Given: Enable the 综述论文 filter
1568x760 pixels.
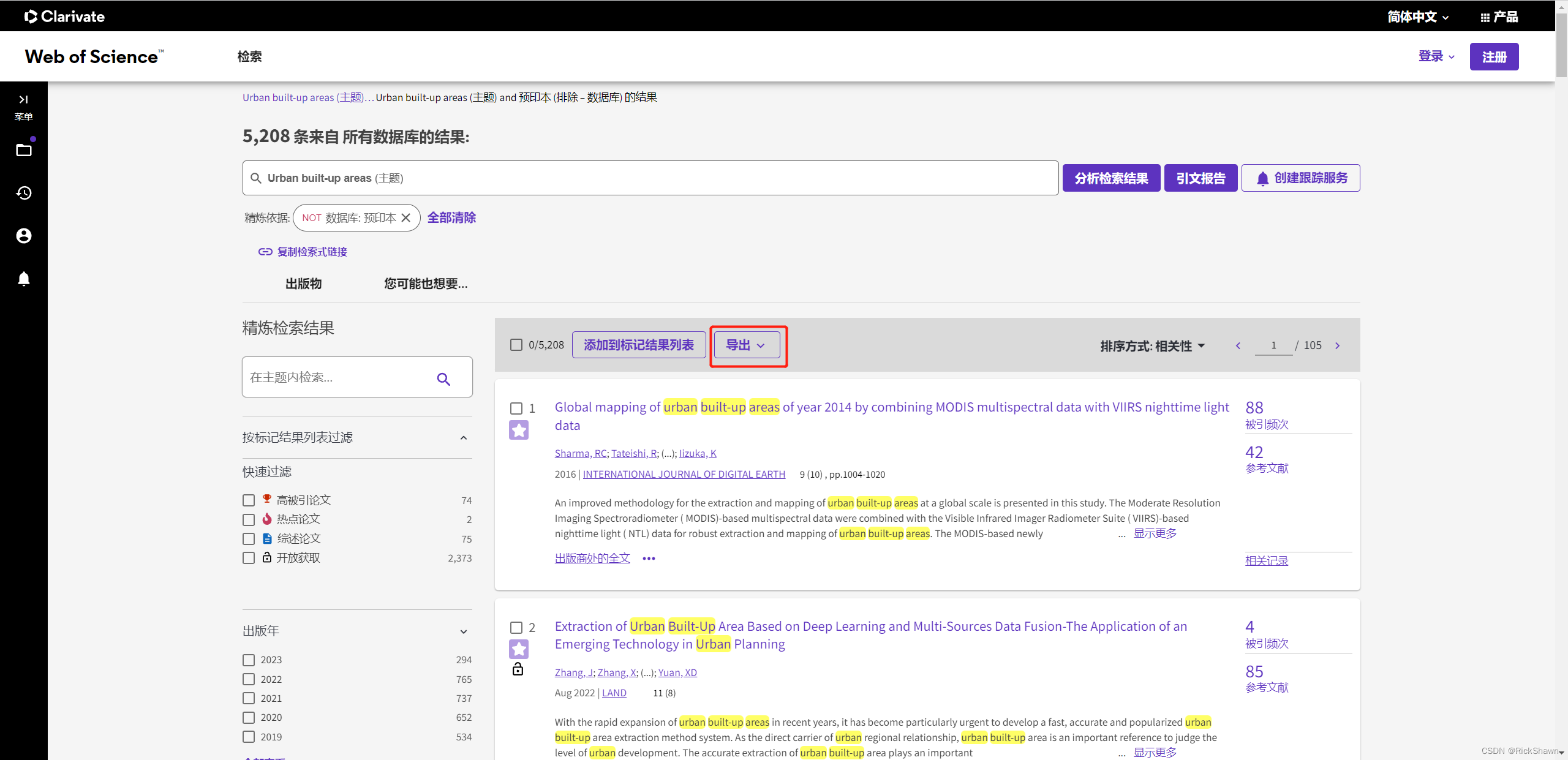Looking at the screenshot, I should (249, 539).
